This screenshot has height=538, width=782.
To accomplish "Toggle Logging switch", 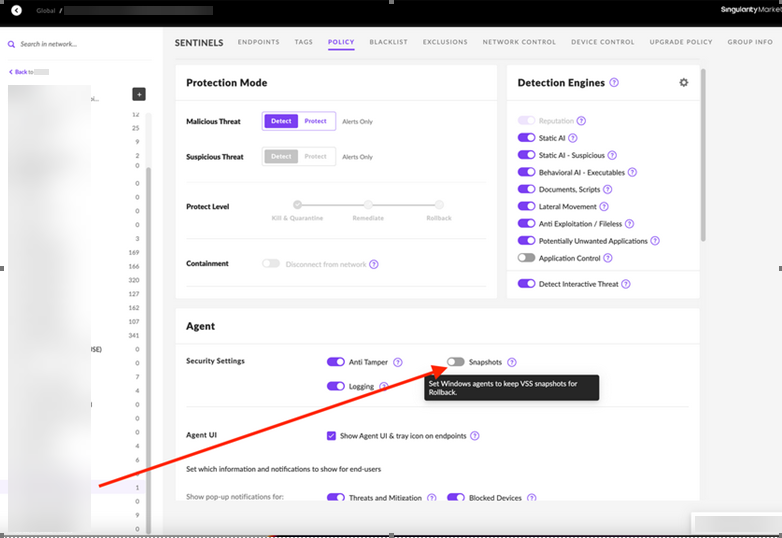I will click(x=336, y=386).
